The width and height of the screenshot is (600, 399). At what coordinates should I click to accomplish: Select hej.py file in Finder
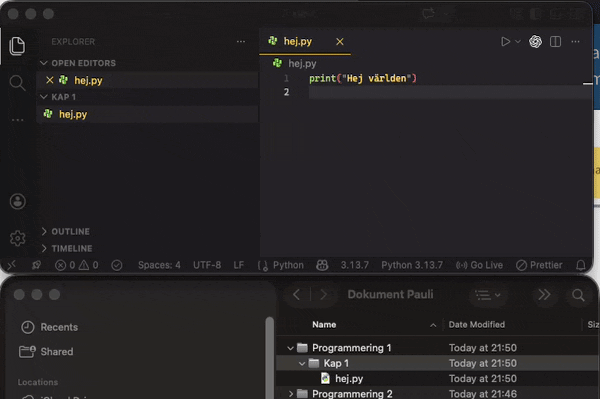[x=438, y=379]
